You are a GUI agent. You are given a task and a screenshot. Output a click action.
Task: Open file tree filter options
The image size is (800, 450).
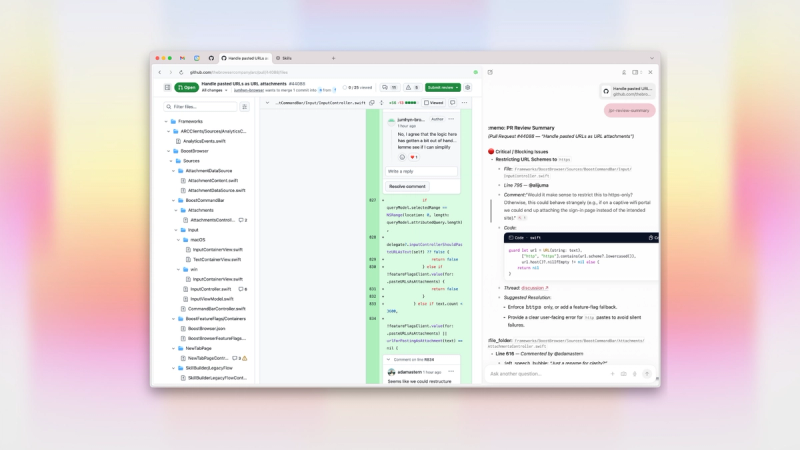244,107
